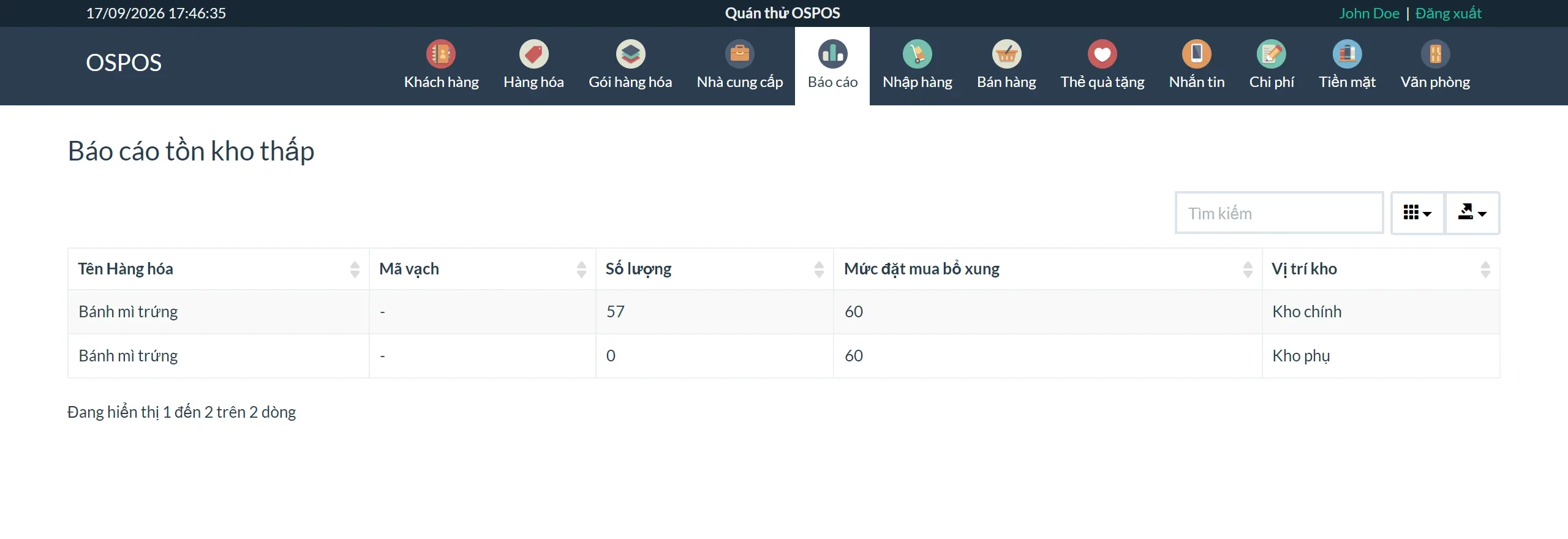
Task: Go to the Nhà cung cấp menu label
Action: pyautogui.click(x=740, y=82)
